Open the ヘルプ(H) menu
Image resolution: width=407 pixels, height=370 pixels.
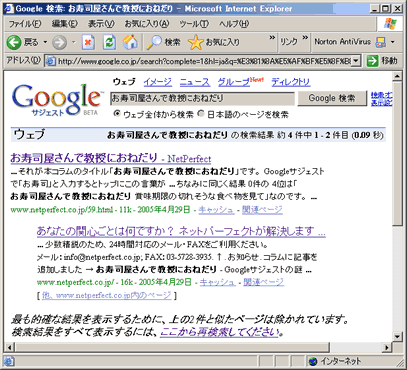click(234, 24)
